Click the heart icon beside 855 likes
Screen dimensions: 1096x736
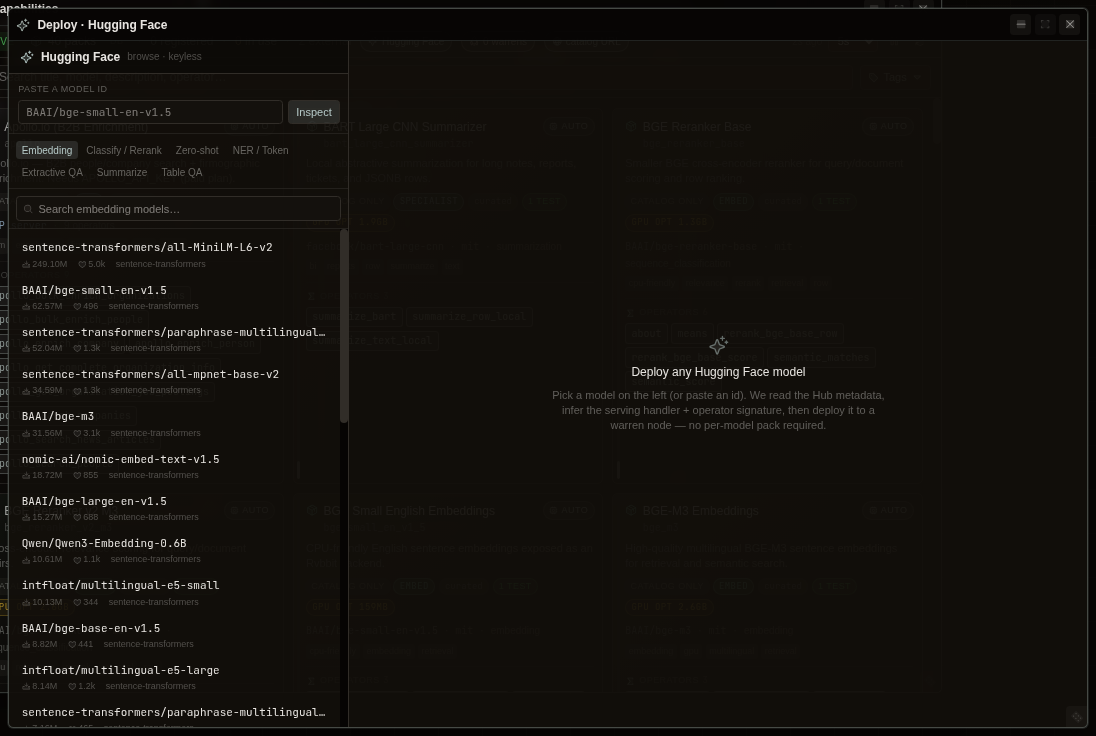tap(77, 475)
